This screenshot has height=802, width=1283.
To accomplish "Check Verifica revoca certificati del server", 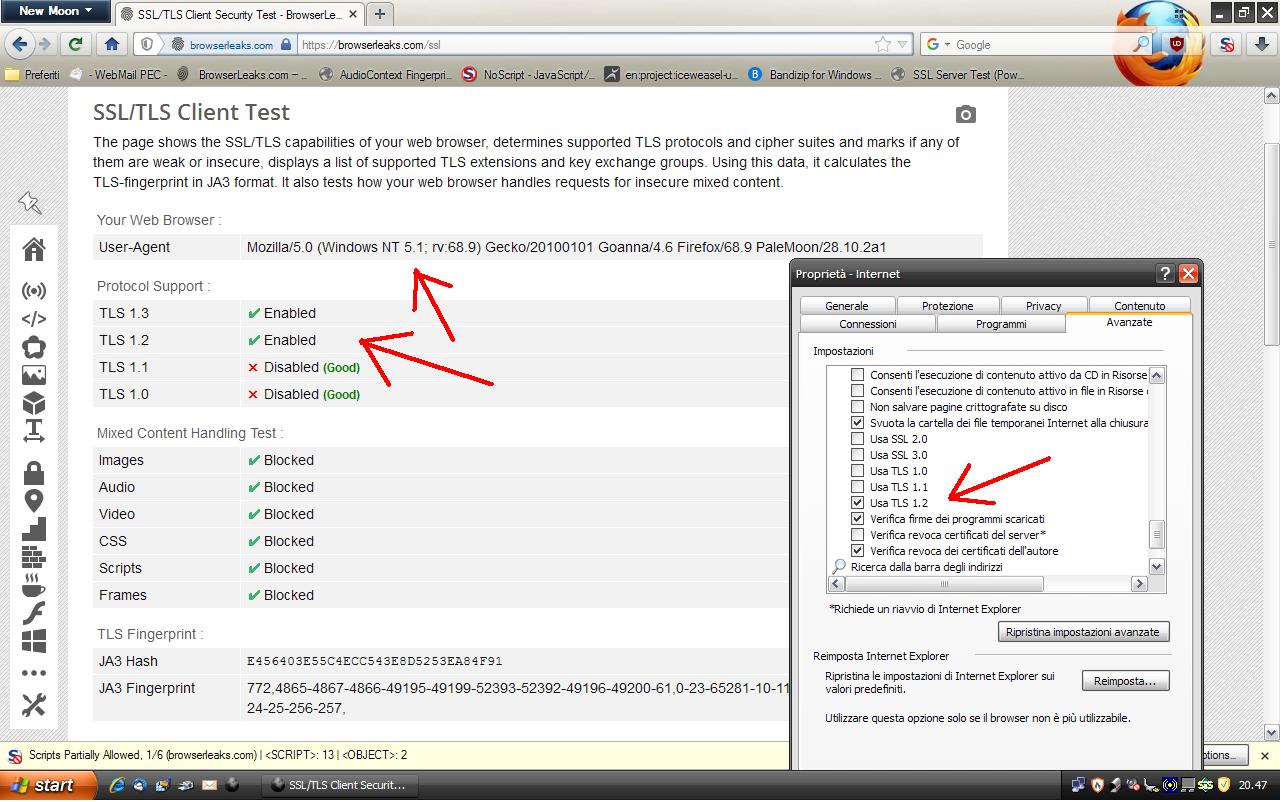I will (857, 535).
